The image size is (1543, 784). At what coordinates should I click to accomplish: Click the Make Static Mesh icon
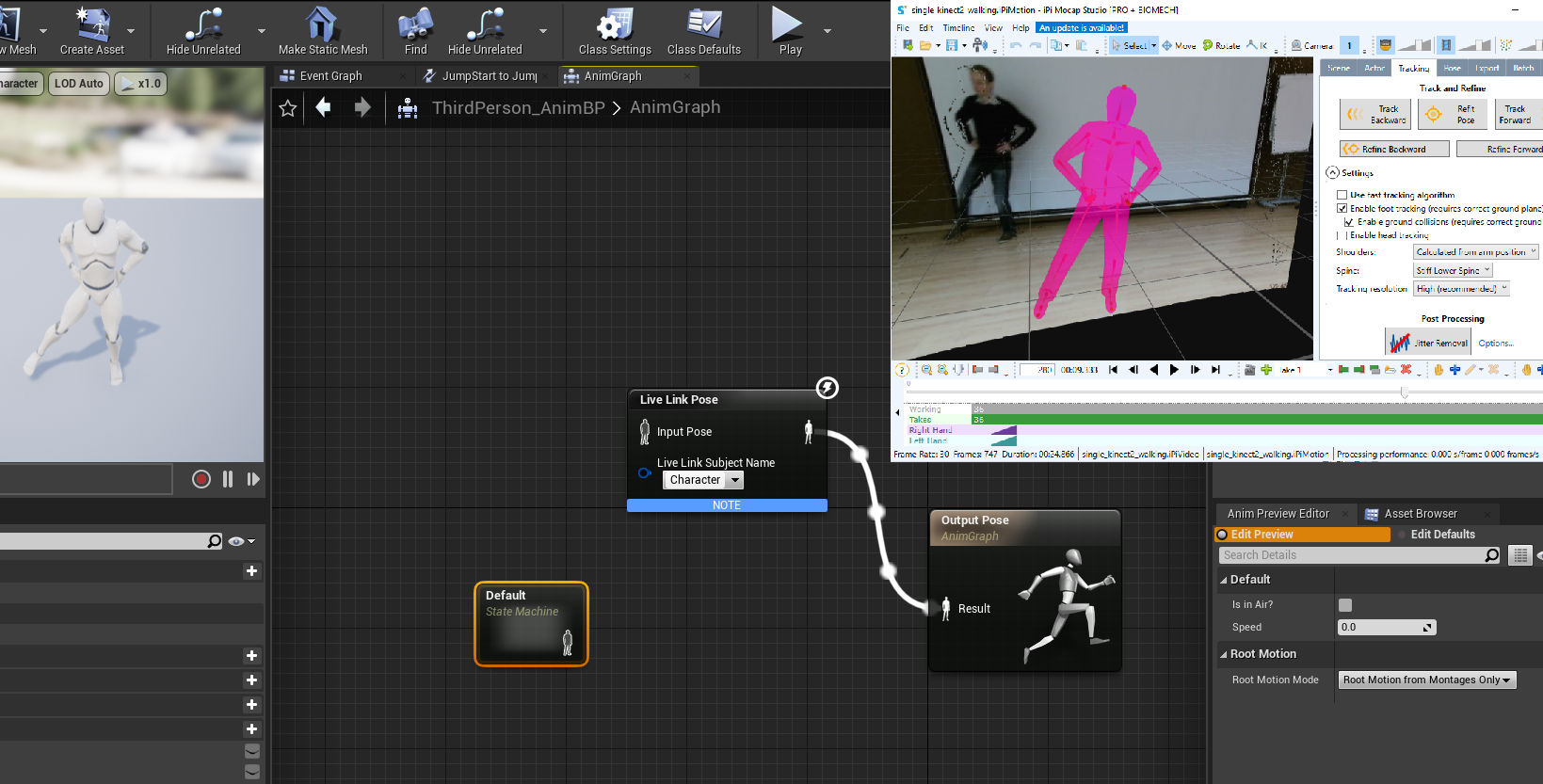322,25
